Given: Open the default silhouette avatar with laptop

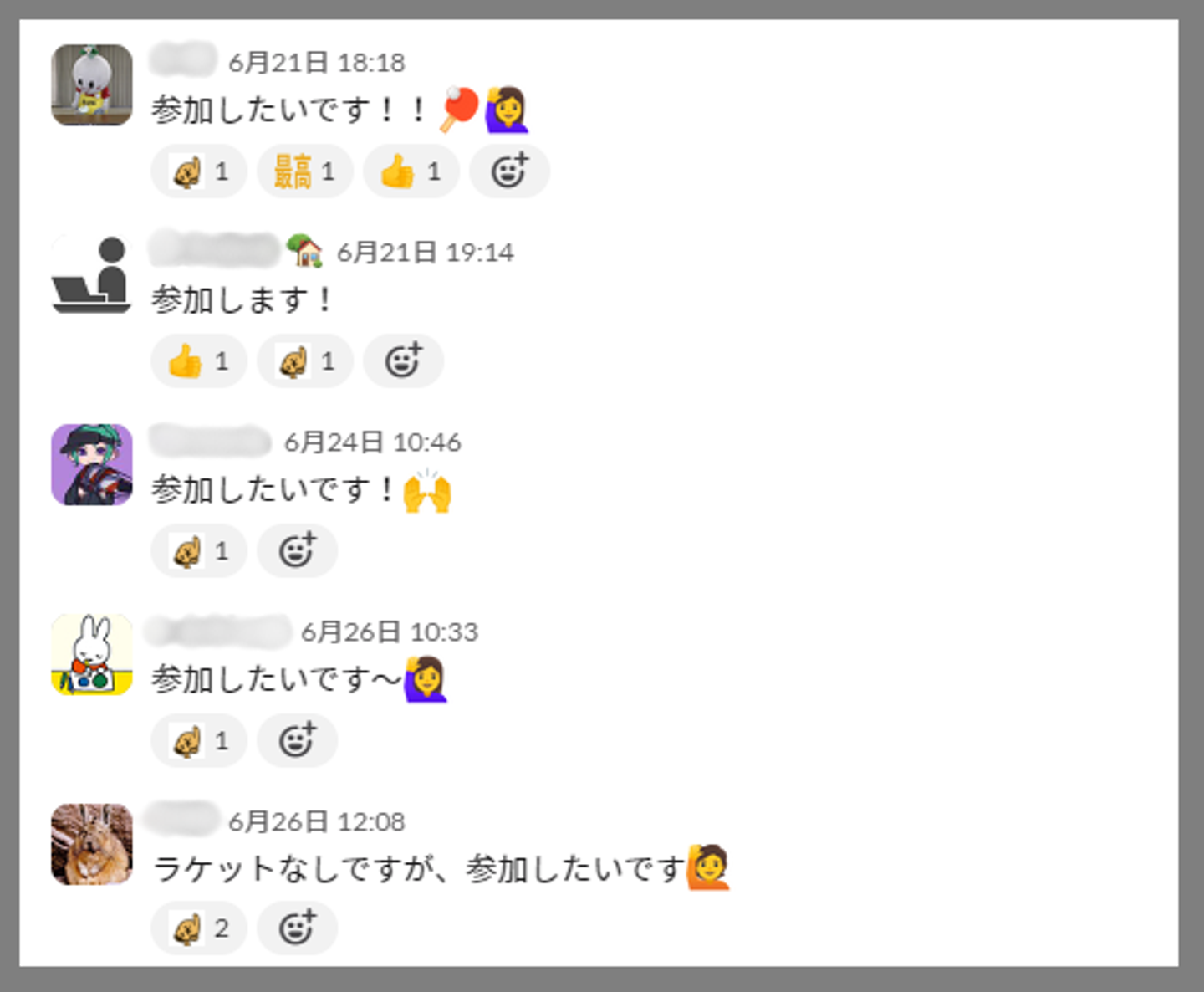Looking at the screenshot, I should pos(92,274).
